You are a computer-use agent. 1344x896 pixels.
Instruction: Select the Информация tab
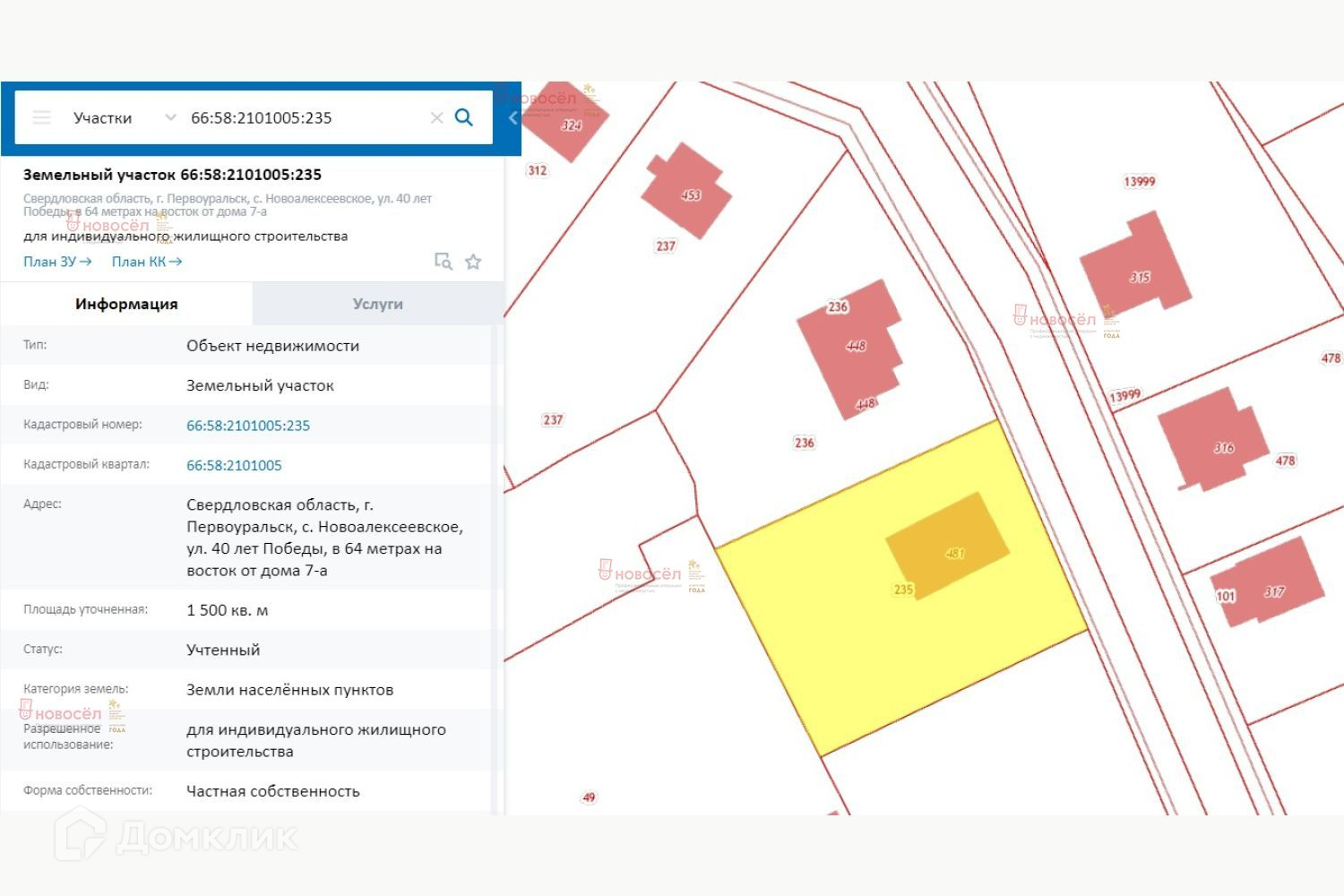(126, 304)
